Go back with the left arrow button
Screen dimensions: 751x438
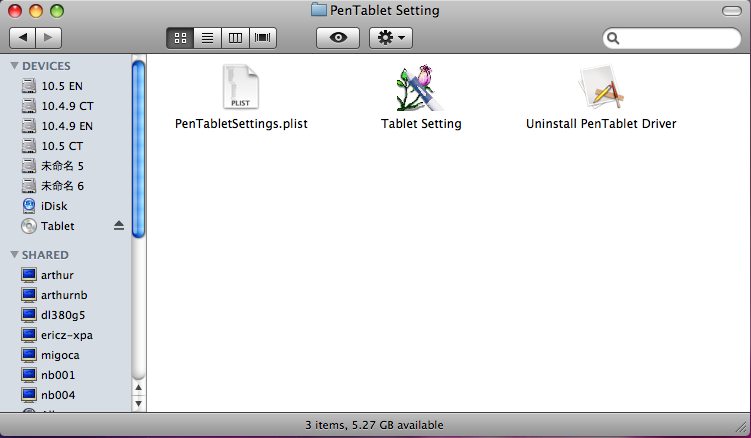click(23, 38)
